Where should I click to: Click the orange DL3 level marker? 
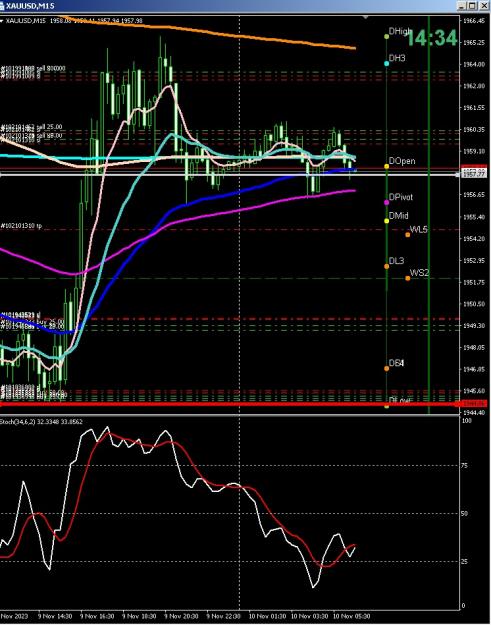pyautogui.click(x=386, y=266)
